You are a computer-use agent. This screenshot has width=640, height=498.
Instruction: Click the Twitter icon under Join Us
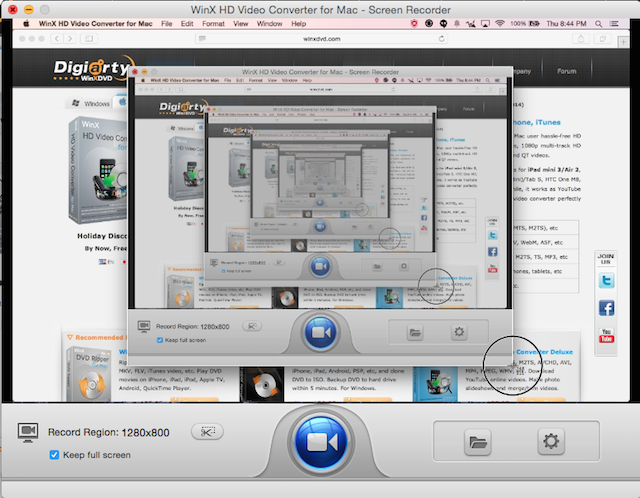(x=606, y=280)
